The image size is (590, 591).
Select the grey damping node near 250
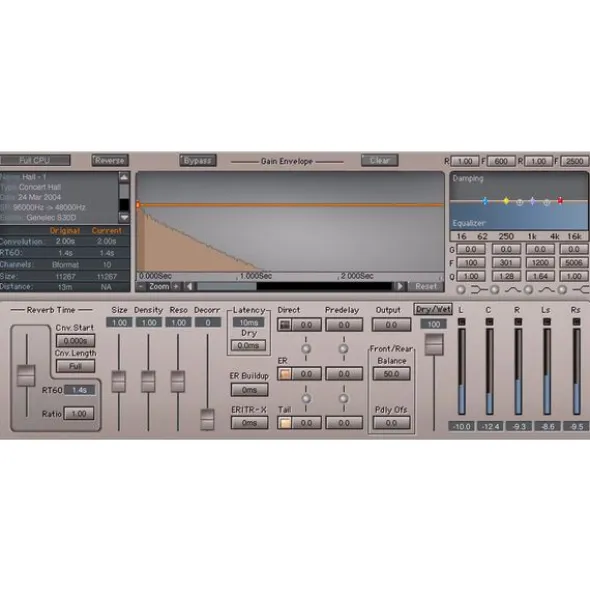(520, 202)
